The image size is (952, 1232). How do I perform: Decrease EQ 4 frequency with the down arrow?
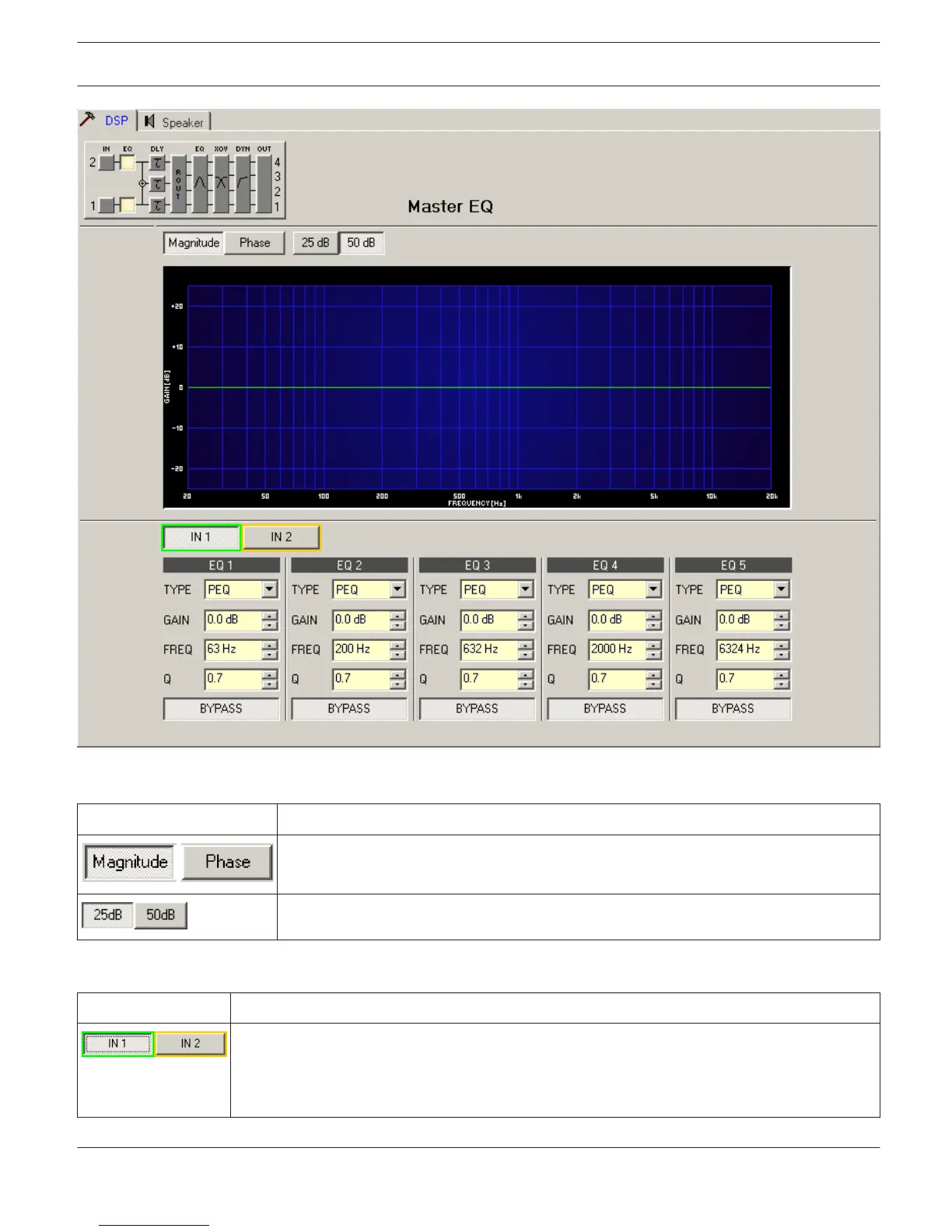click(x=653, y=654)
